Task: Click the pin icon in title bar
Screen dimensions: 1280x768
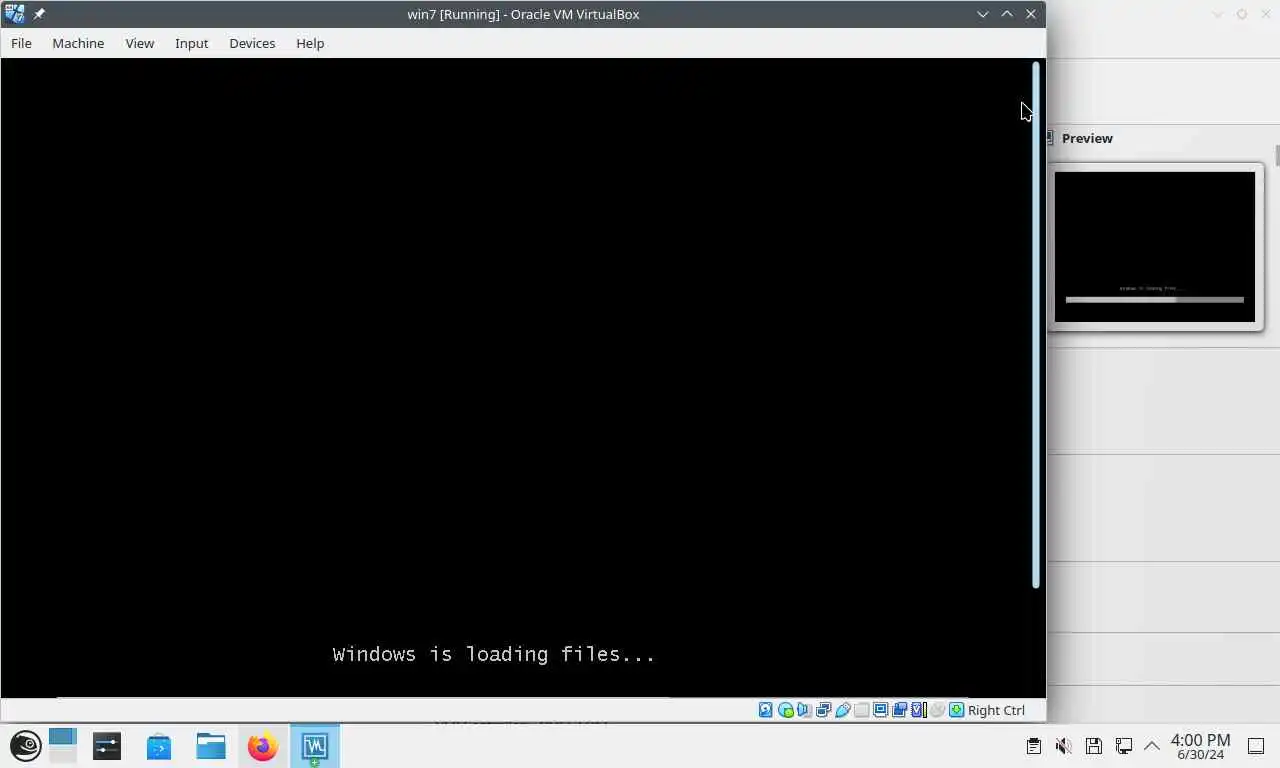Action: coord(39,14)
